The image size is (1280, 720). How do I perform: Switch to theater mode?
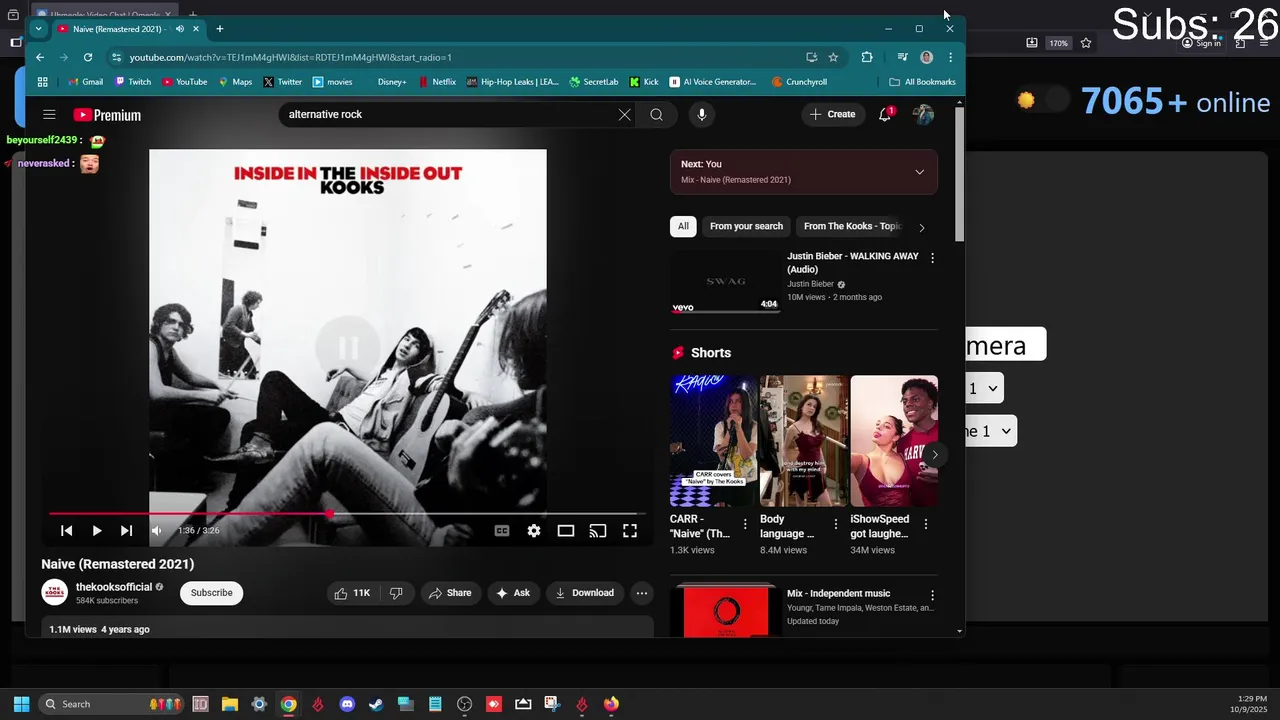[x=566, y=531]
